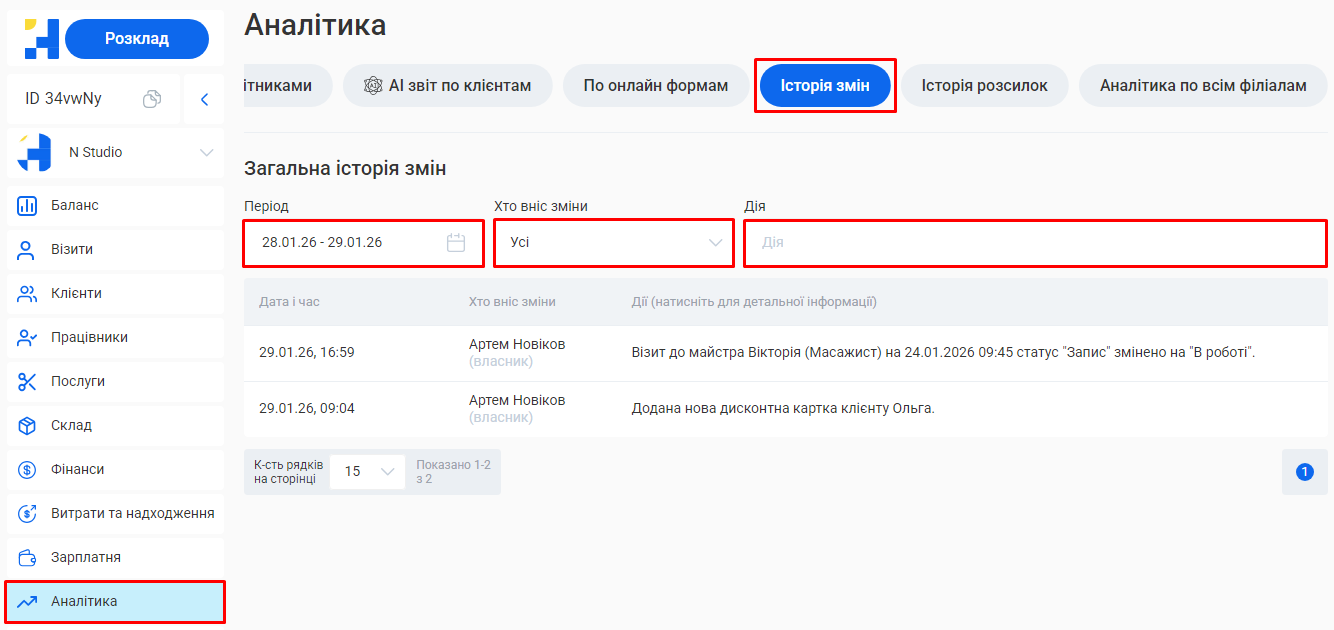Image resolution: width=1334 pixels, height=630 pixels.
Task: Switch to the Історія розсилок tab
Action: tap(985, 85)
